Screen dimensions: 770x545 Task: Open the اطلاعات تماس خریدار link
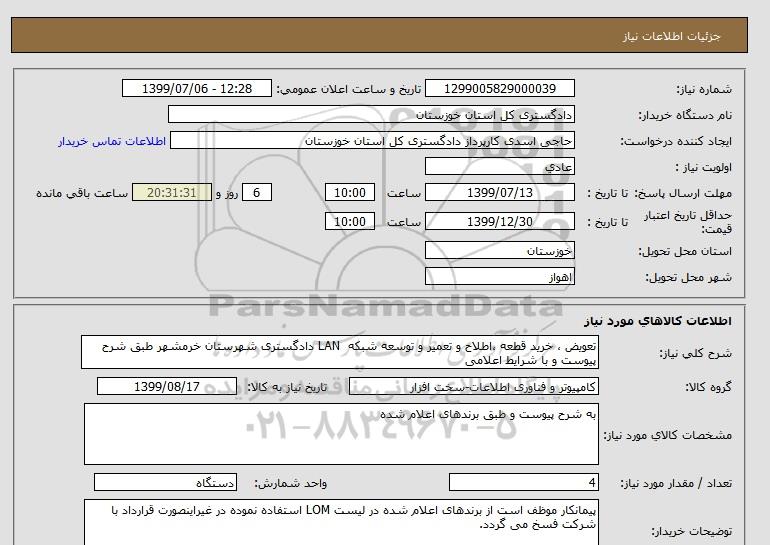click(112, 141)
